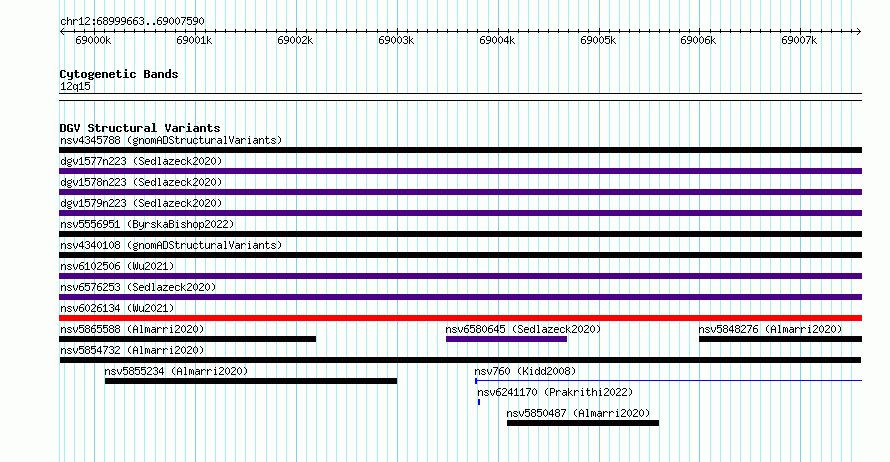Screen dimensions: 890x462
Task: Click the black nsv5855234 variant bar
Action: click(251, 381)
